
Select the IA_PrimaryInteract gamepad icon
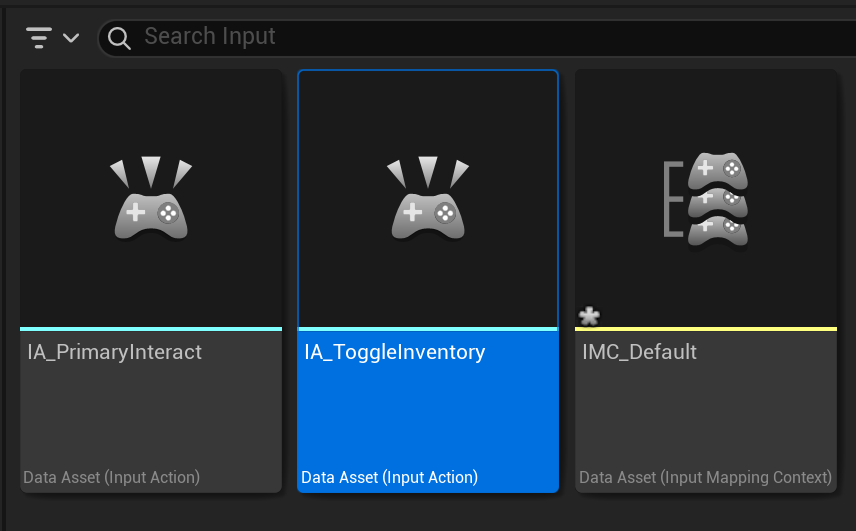coord(150,199)
